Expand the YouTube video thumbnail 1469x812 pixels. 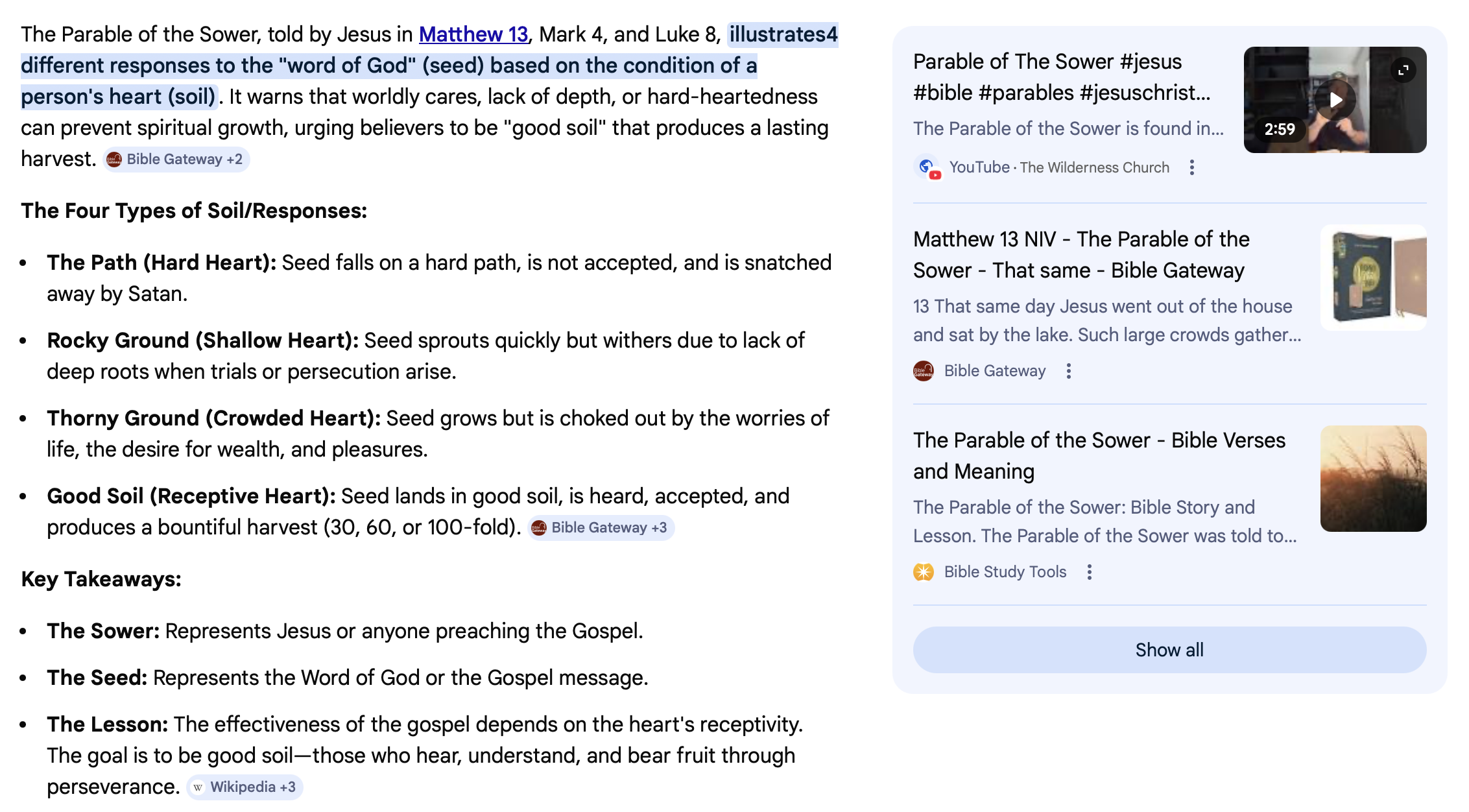coord(1403,70)
